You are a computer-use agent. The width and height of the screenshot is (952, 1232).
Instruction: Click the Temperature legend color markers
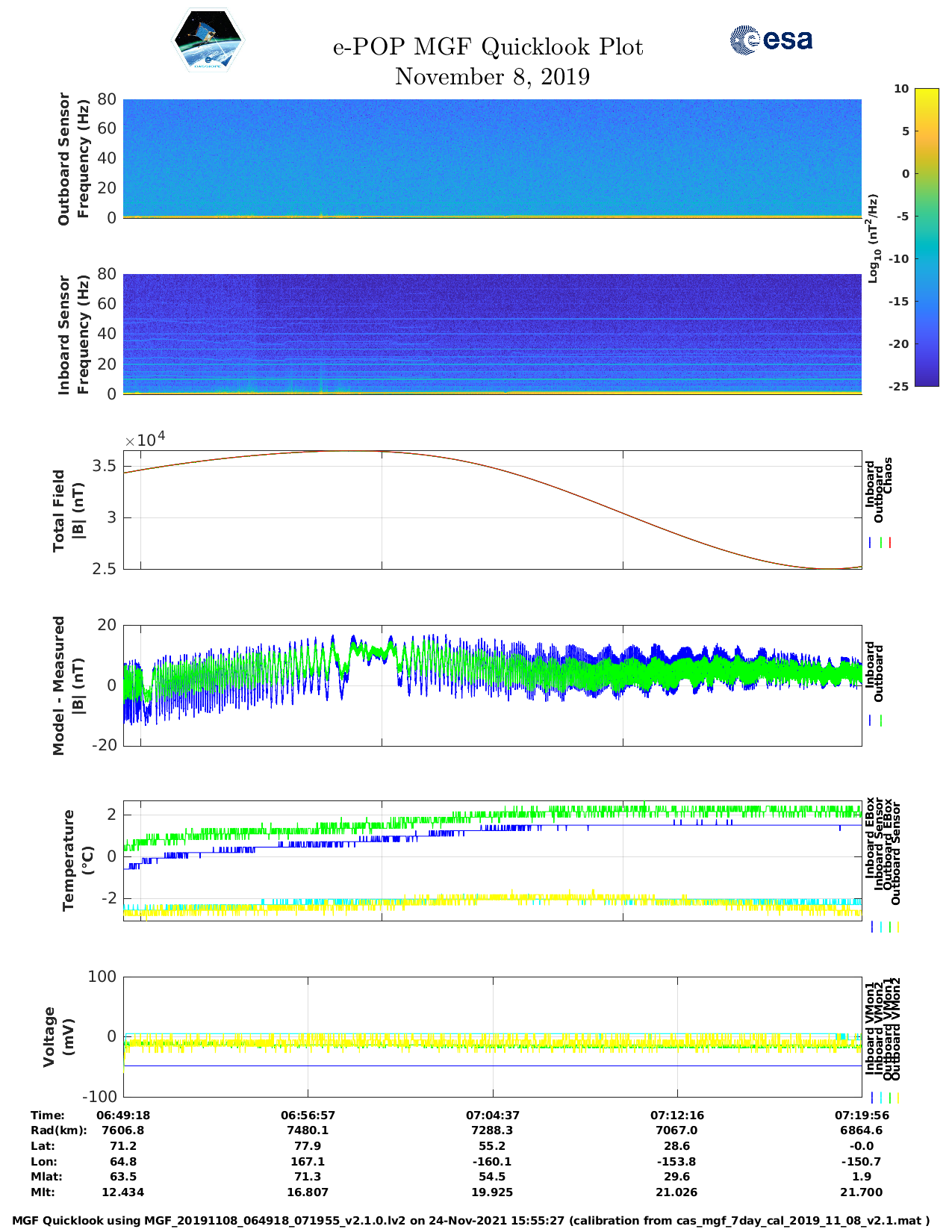(x=885, y=927)
